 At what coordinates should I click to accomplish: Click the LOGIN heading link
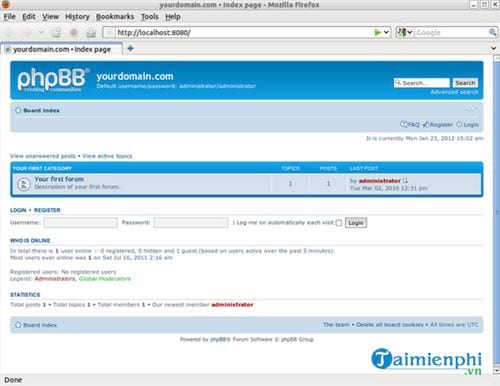pyautogui.click(x=18, y=210)
